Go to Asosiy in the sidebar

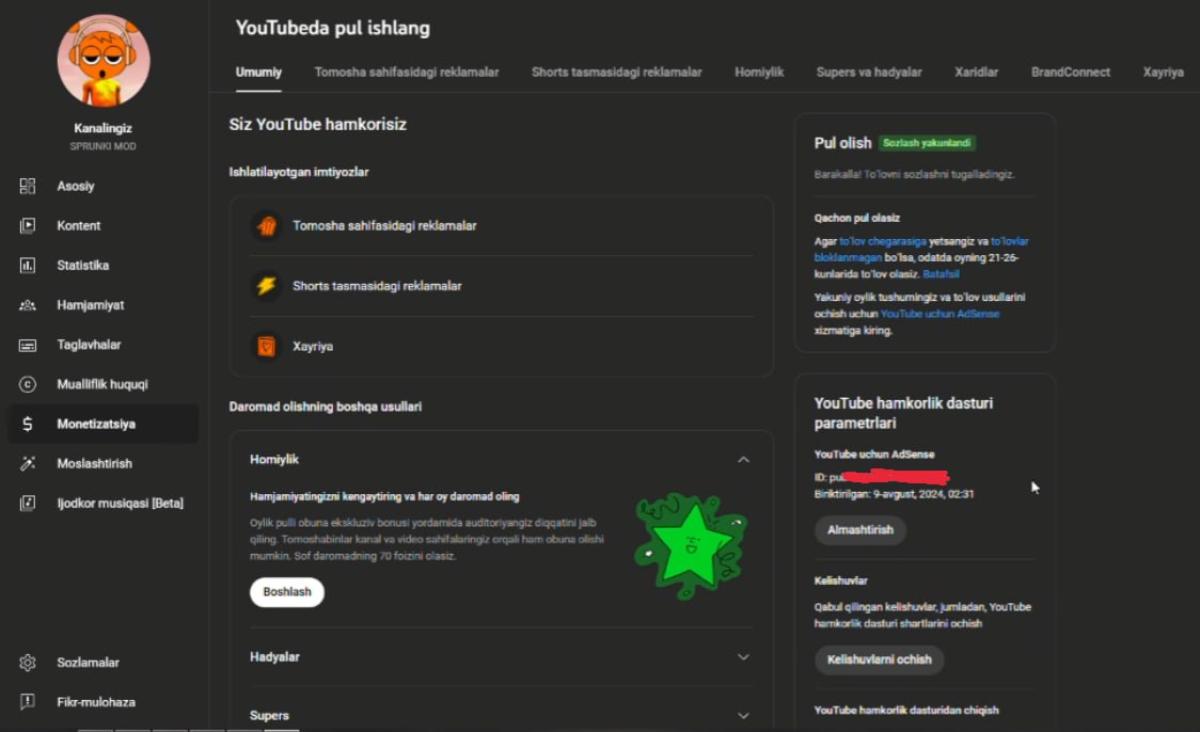(x=76, y=186)
